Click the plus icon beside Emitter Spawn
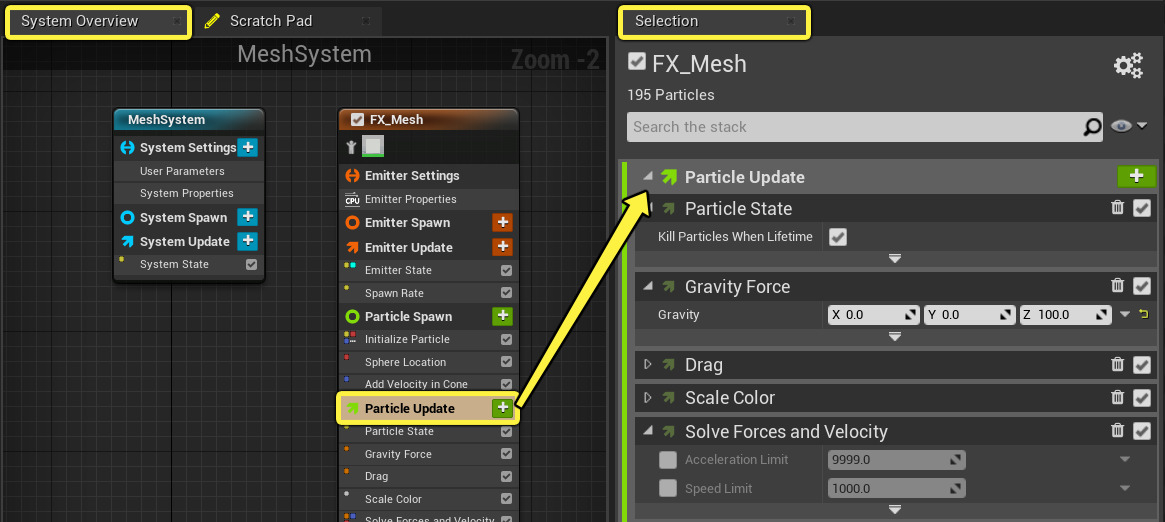 (502, 223)
